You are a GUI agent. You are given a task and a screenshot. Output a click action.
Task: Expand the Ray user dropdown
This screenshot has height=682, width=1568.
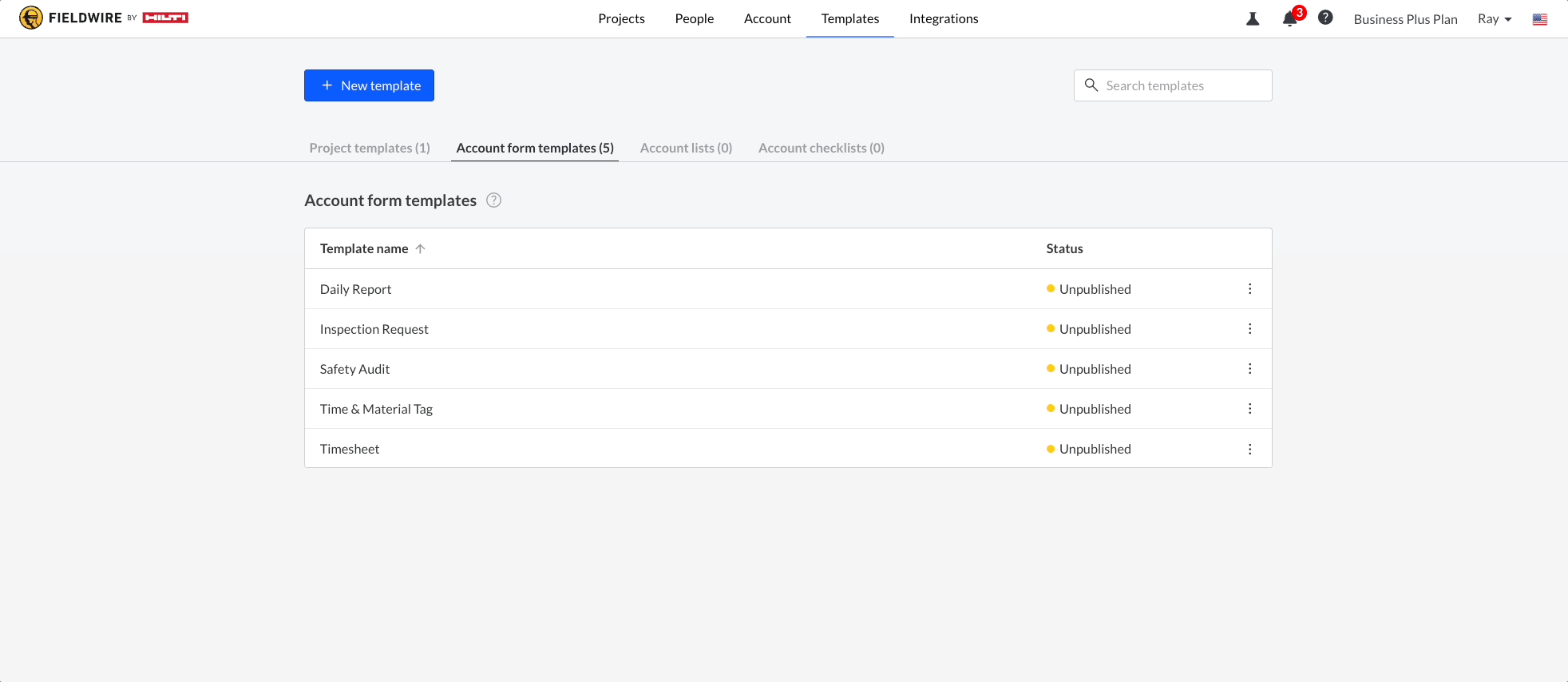click(1495, 19)
